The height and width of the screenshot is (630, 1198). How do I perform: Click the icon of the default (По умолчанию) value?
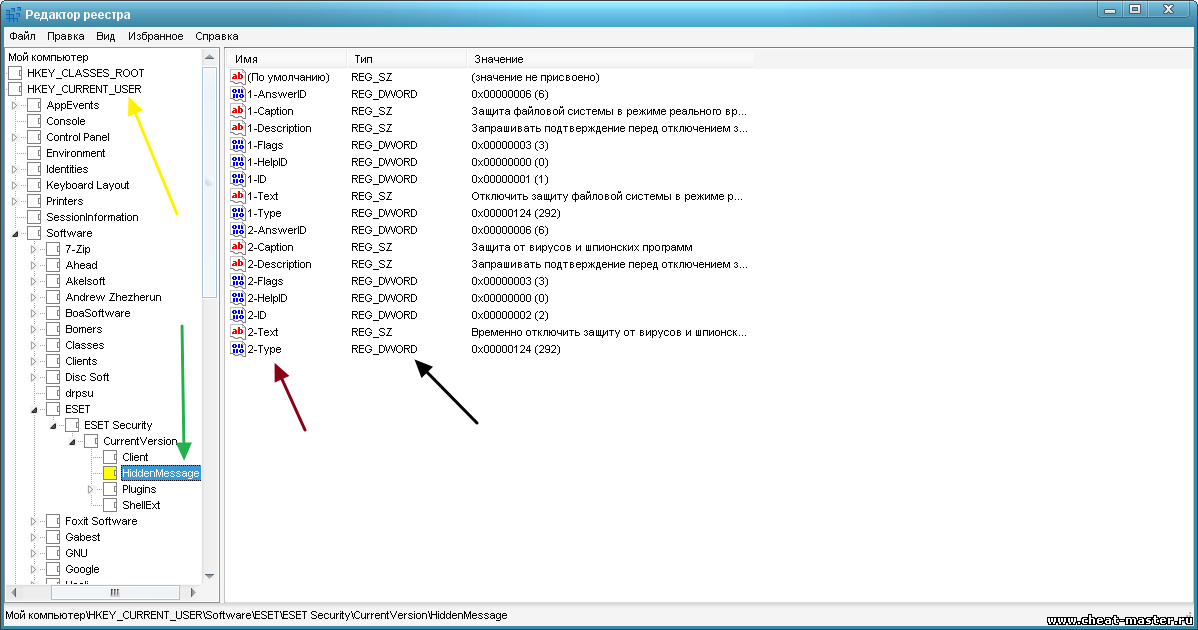(238, 77)
